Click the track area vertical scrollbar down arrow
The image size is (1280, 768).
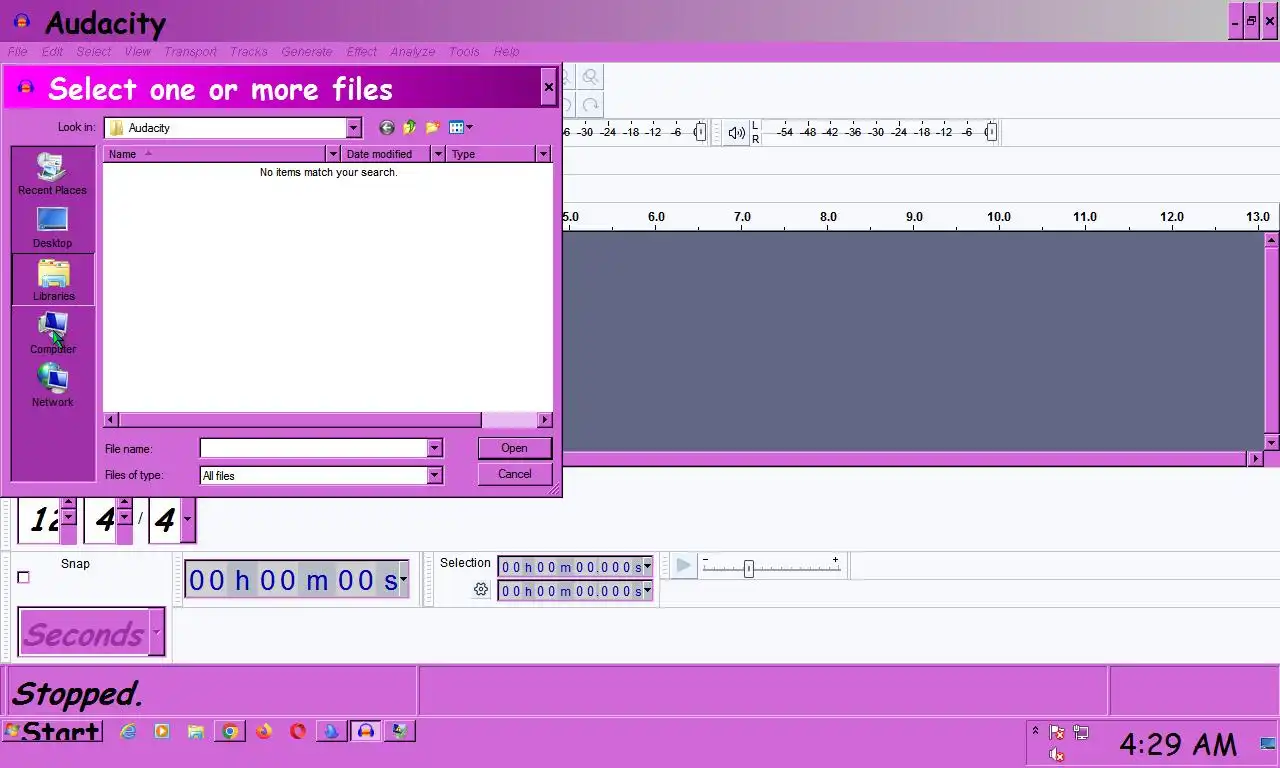click(x=1271, y=442)
